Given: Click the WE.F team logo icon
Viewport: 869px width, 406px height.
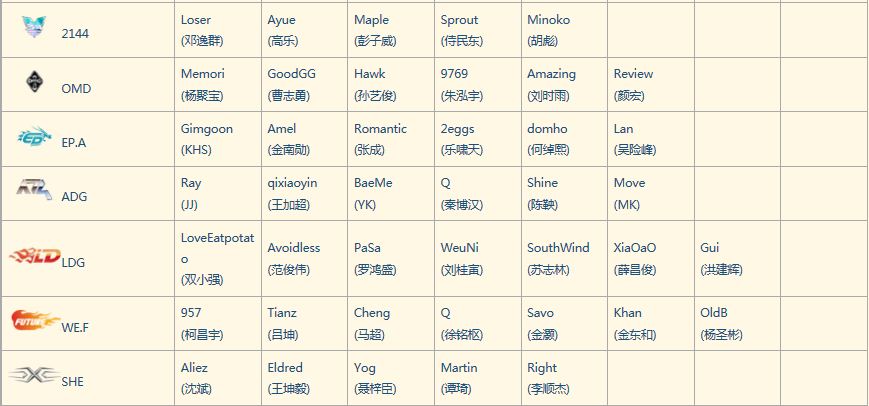Looking at the screenshot, I should pyautogui.click(x=35, y=321).
